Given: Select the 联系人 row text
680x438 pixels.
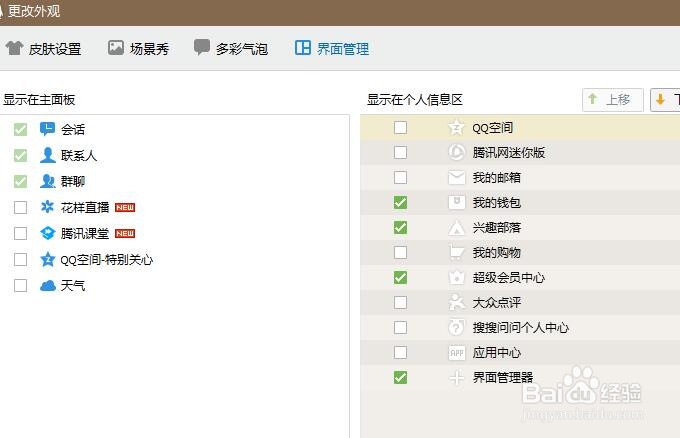Looking at the screenshot, I should (x=78, y=155).
